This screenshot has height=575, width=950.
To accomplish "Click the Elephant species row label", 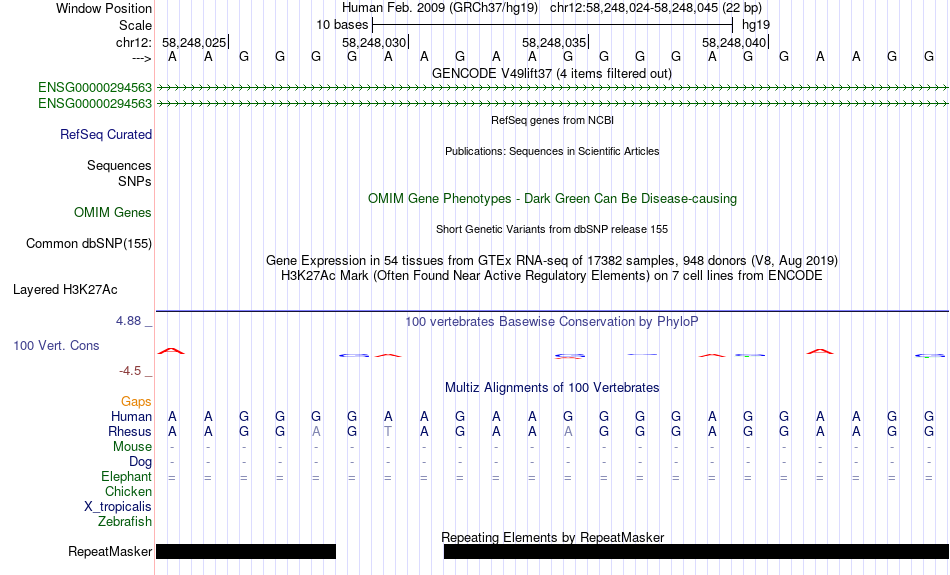I will [x=126, y=477].
